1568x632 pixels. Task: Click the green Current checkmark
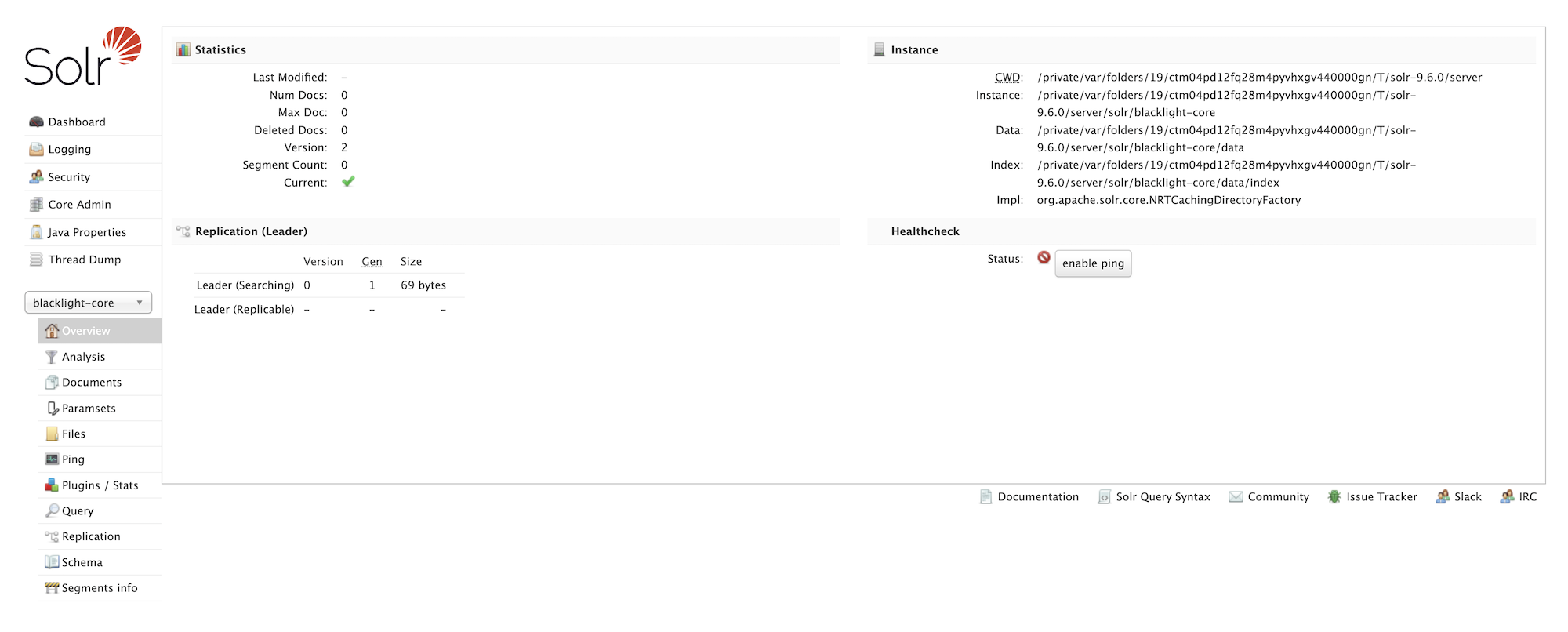tap(348, 182)
